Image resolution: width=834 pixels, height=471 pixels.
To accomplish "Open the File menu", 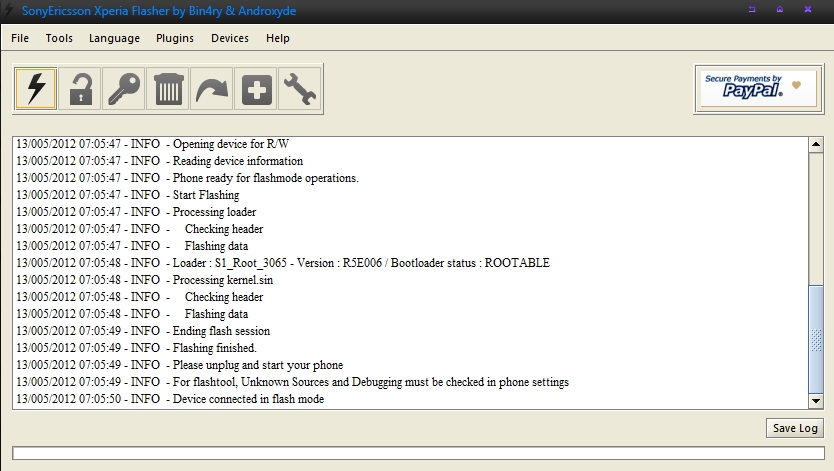I will coord(20,38).
